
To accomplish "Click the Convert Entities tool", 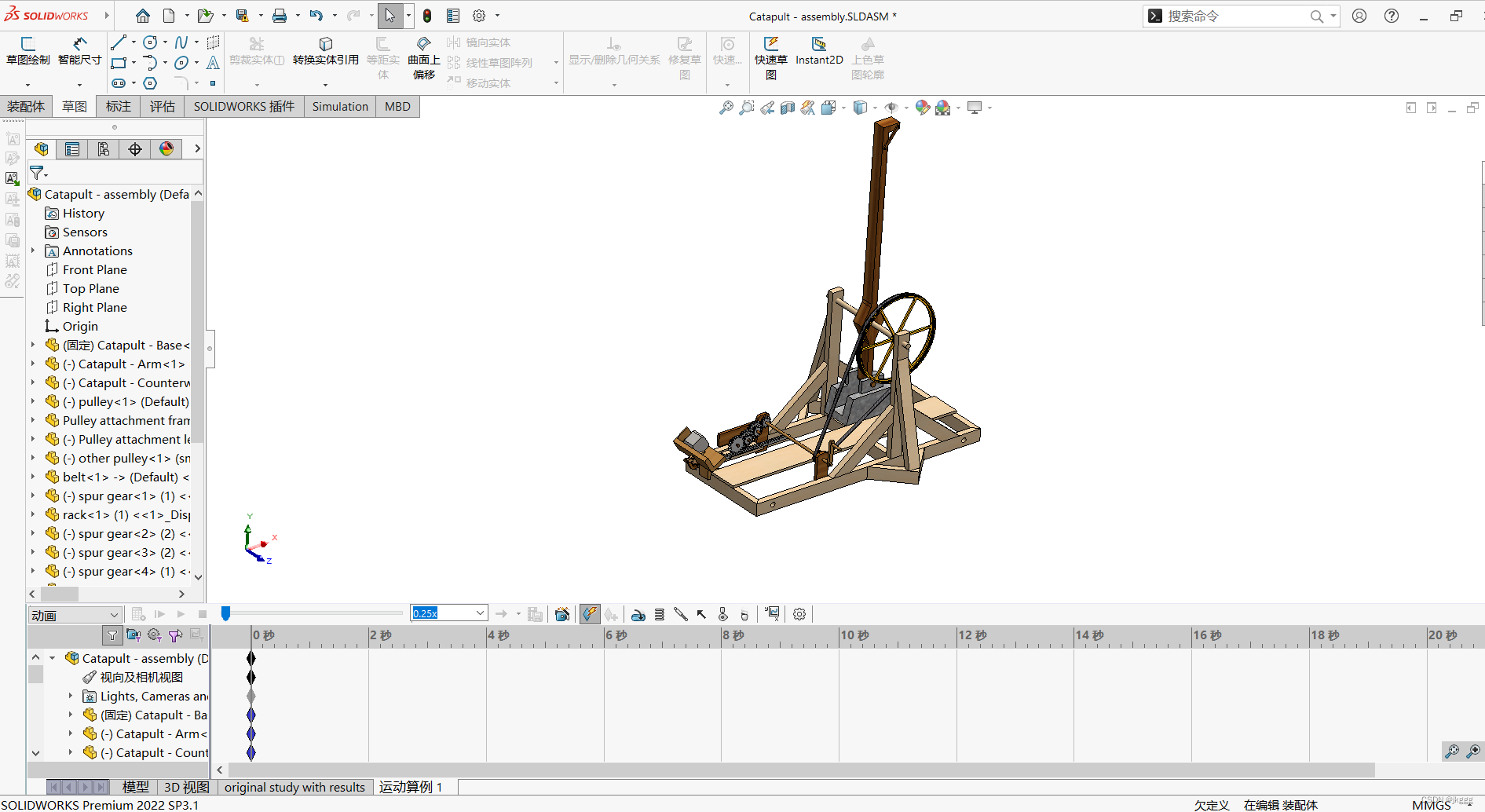I will 325,52.
